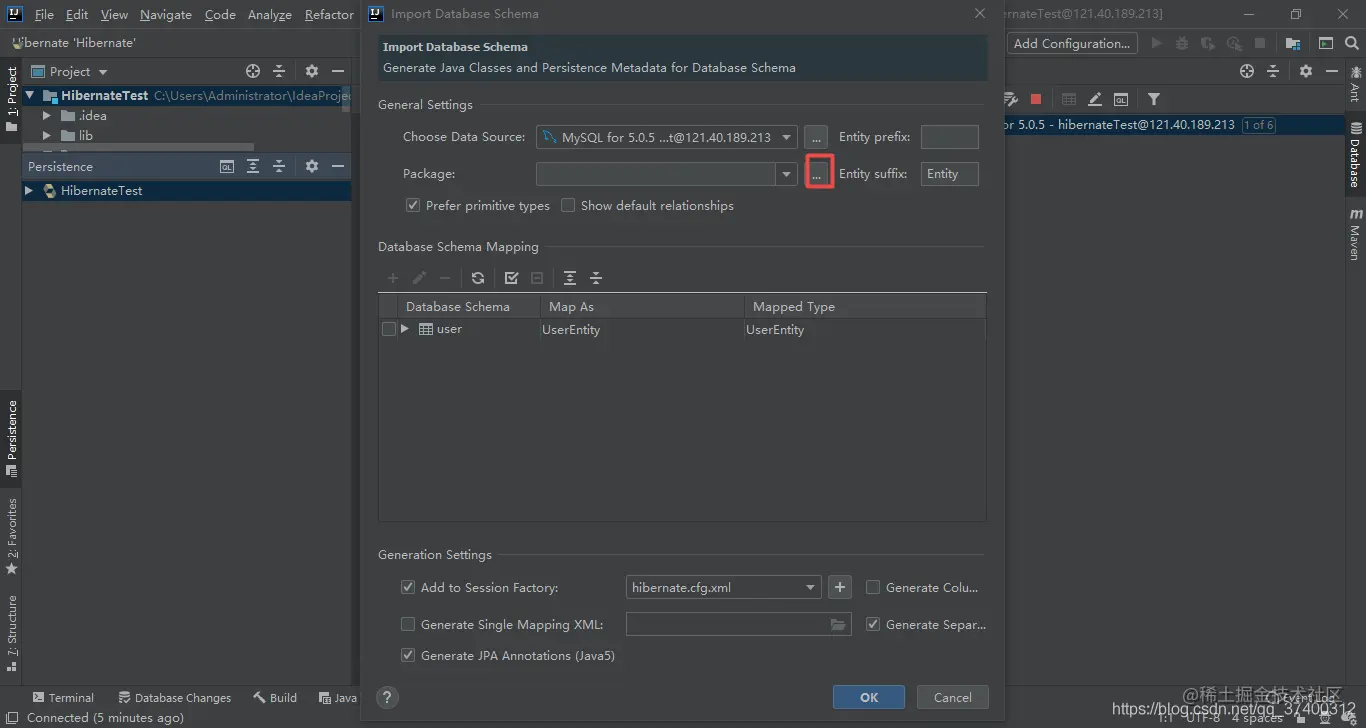1366x728 pixels.
Task: Open the Package dropdown arrow
Action: (786, 174)
